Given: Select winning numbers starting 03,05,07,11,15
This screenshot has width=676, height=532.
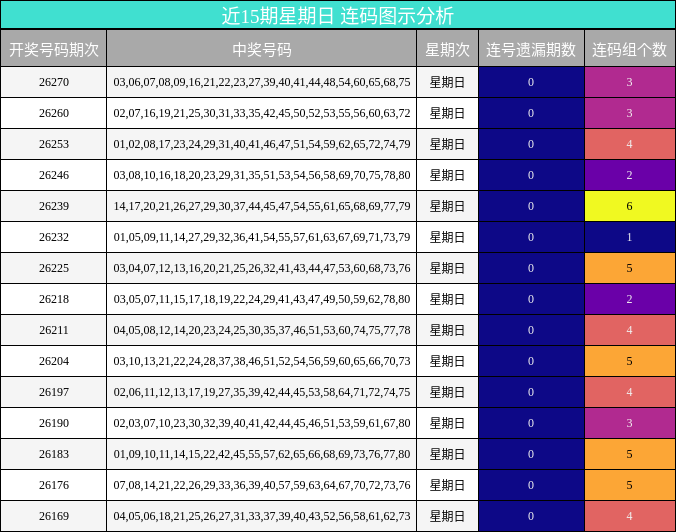Looking at the screenshot, I should coord(262,299).
